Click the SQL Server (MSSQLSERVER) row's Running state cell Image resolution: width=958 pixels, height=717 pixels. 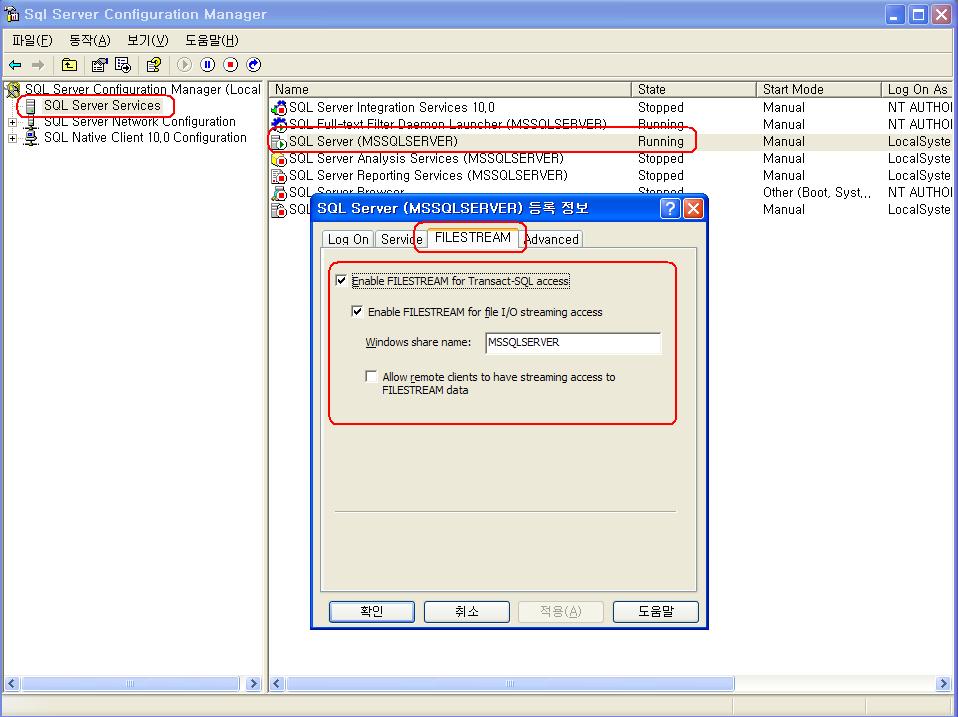[x=661, y=142]
